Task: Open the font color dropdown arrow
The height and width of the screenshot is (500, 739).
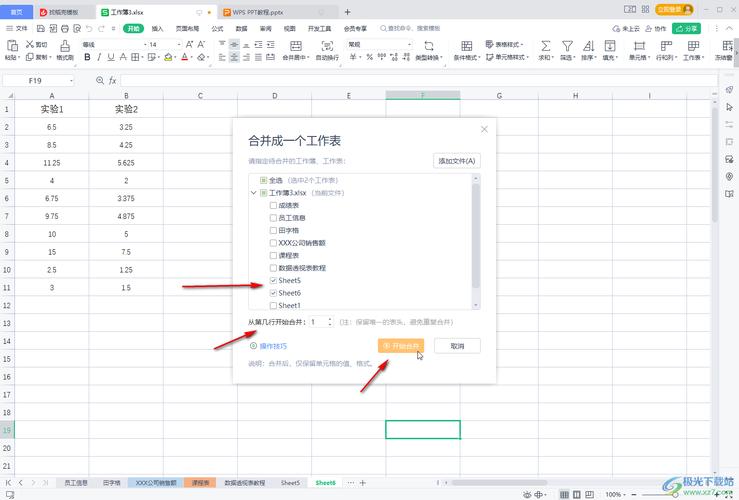Action: pos(192,57)
